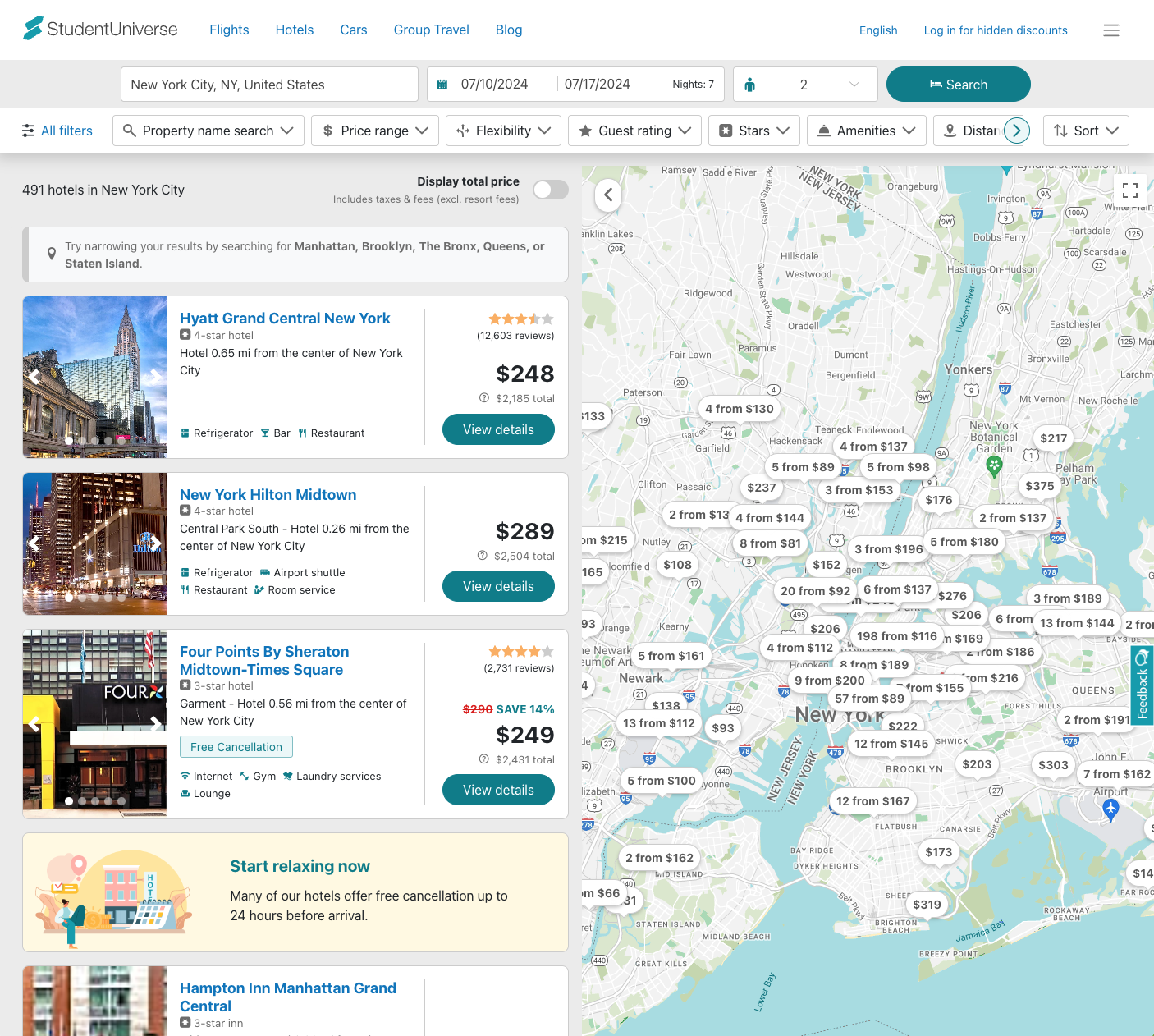
Task: Show next photo of Hyatt Grand Central
Action: pos(154,377)
